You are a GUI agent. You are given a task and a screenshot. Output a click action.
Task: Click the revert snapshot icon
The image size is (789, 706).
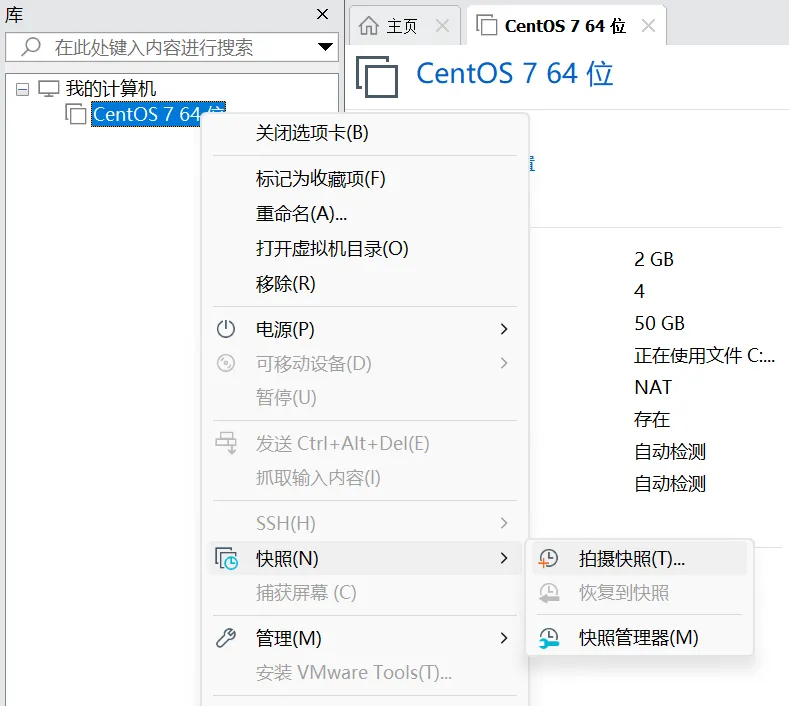[549, 593]
